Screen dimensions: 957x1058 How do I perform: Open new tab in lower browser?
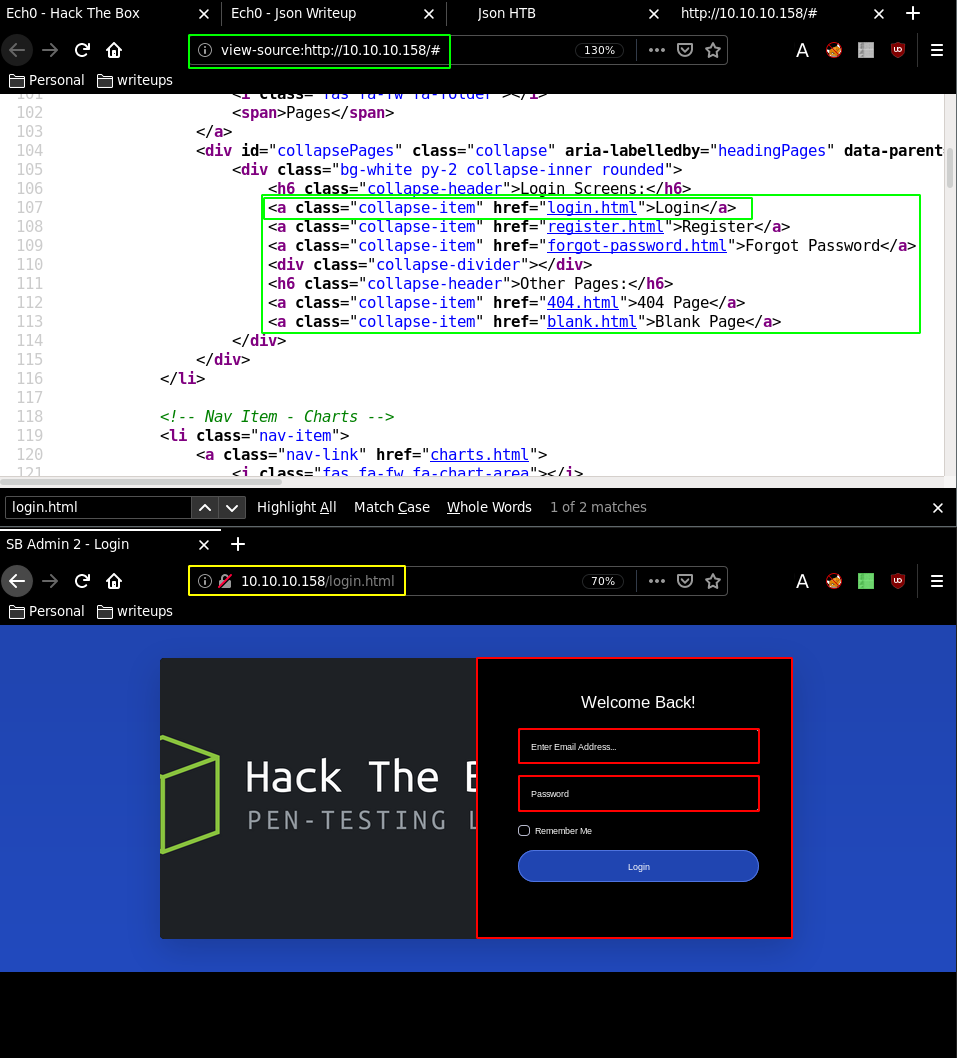pyautogui.click(x=238, y=544)
